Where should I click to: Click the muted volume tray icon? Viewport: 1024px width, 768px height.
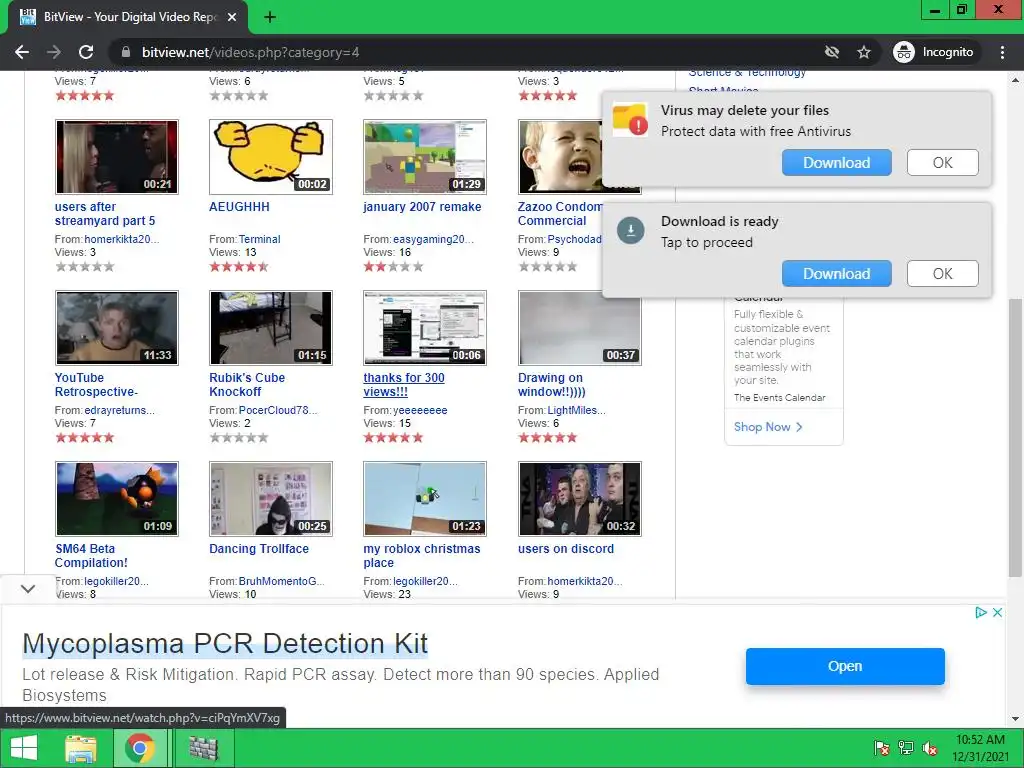pyautogui.click(x=930, y=748)
